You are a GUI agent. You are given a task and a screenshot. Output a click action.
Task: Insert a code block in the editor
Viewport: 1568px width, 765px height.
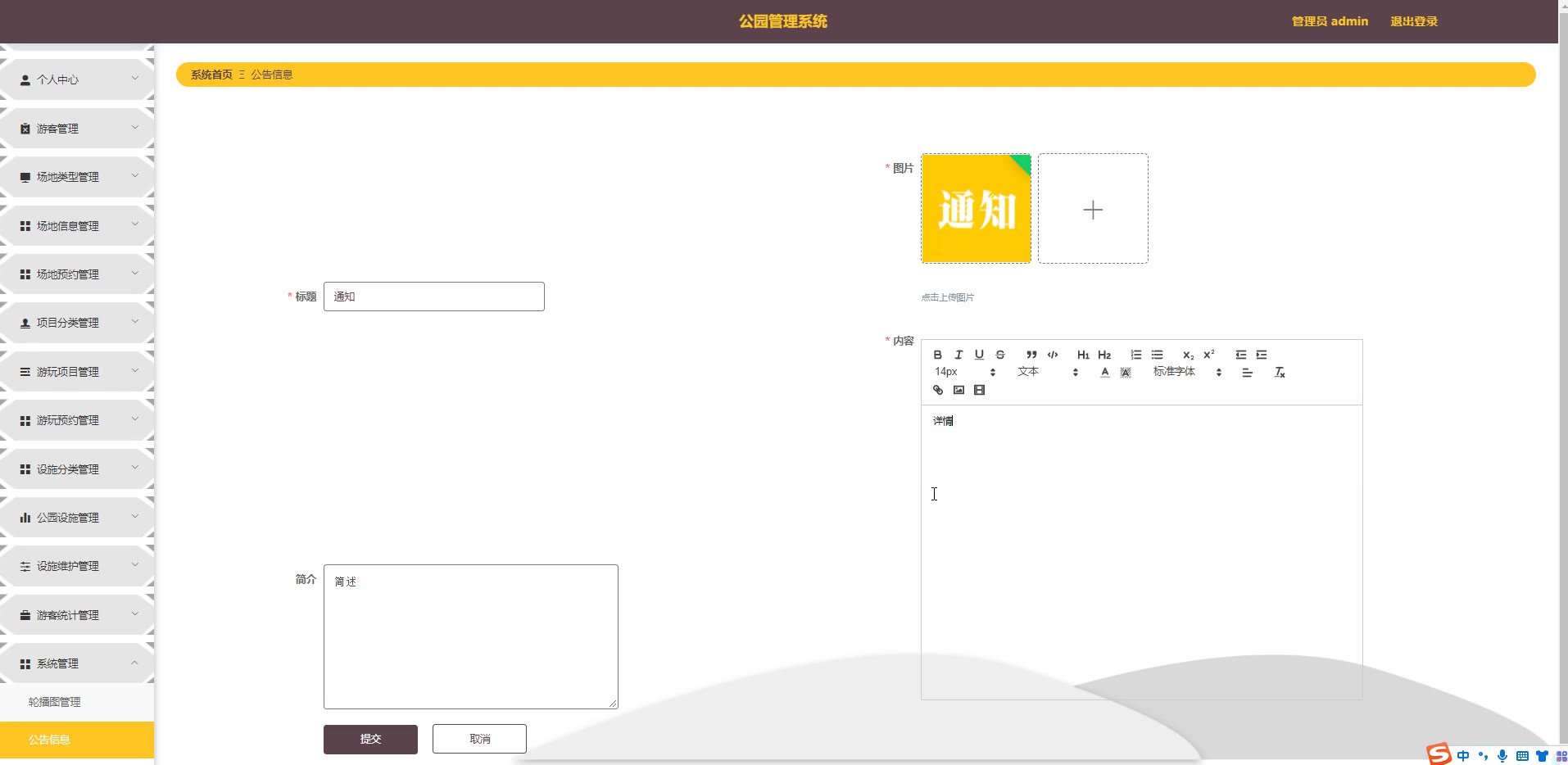pos(1053,355)
